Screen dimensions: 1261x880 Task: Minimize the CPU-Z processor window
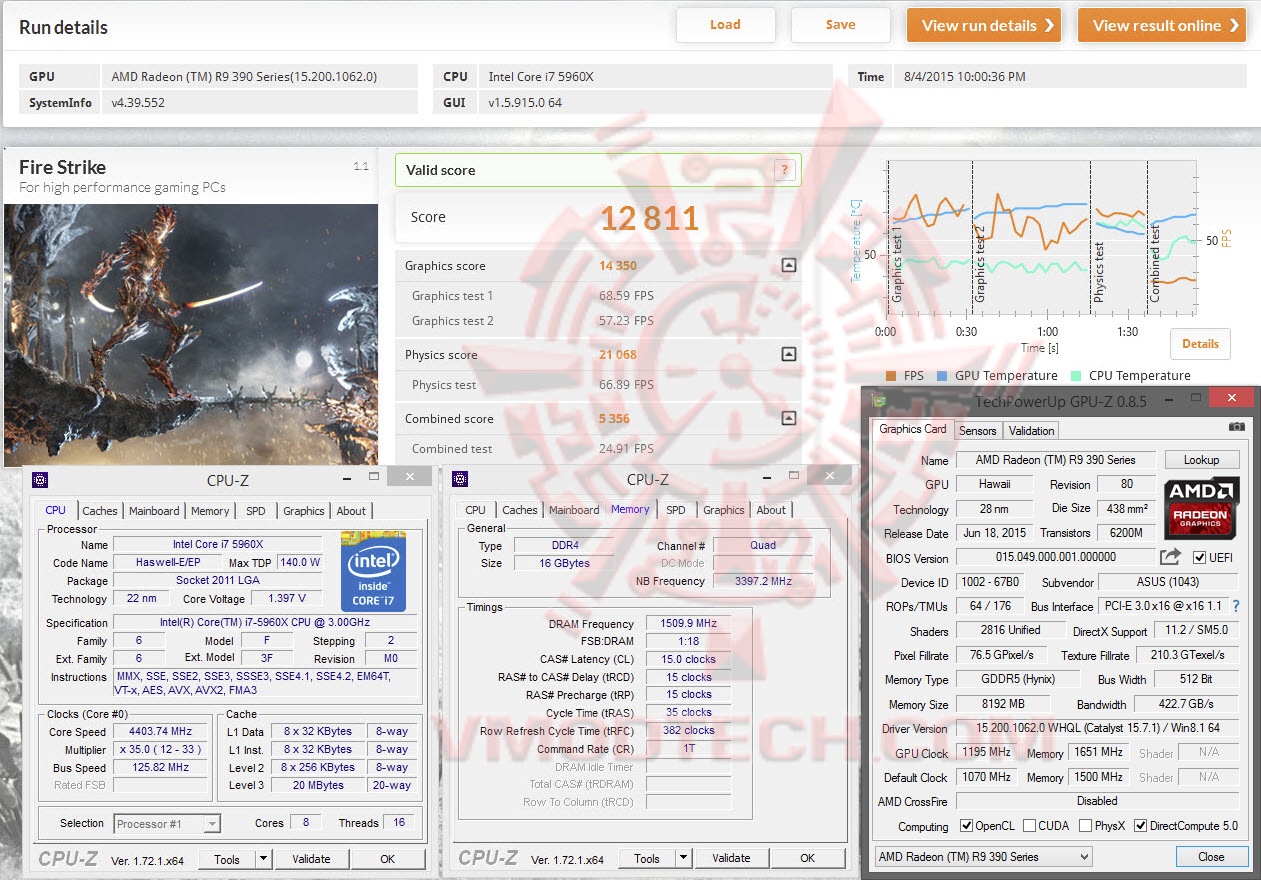tap(346, 479)
